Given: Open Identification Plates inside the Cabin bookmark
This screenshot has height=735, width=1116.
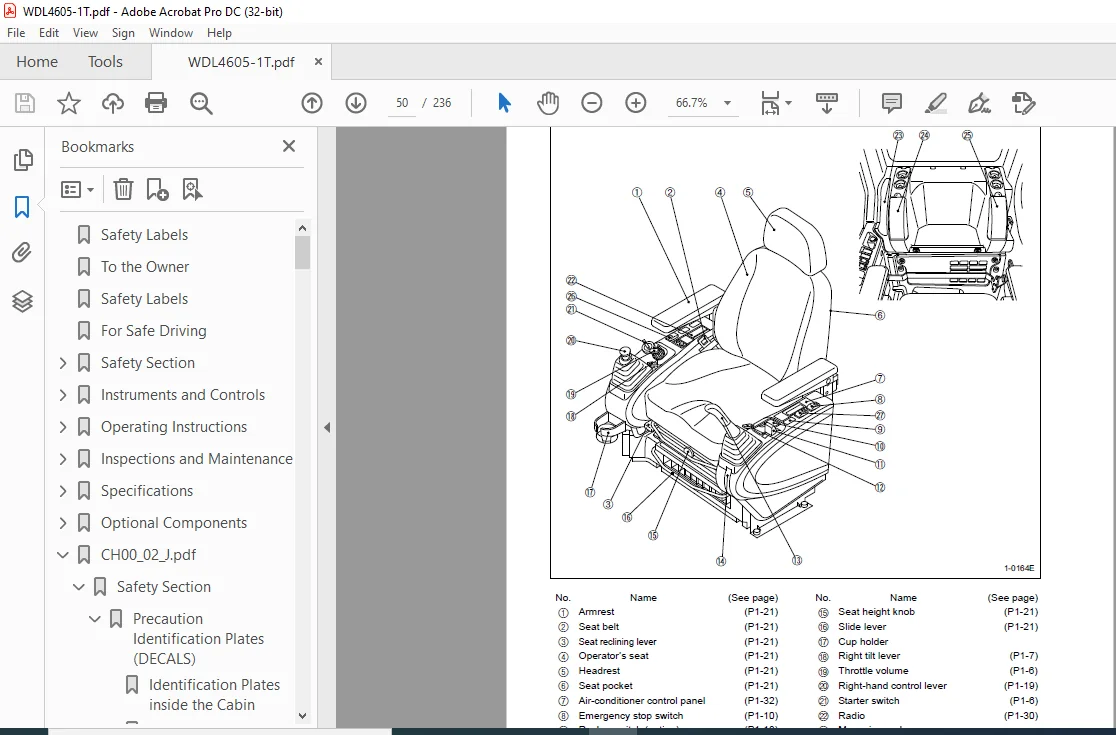Looking at the screenshot, I should click(x=214, y=694).
